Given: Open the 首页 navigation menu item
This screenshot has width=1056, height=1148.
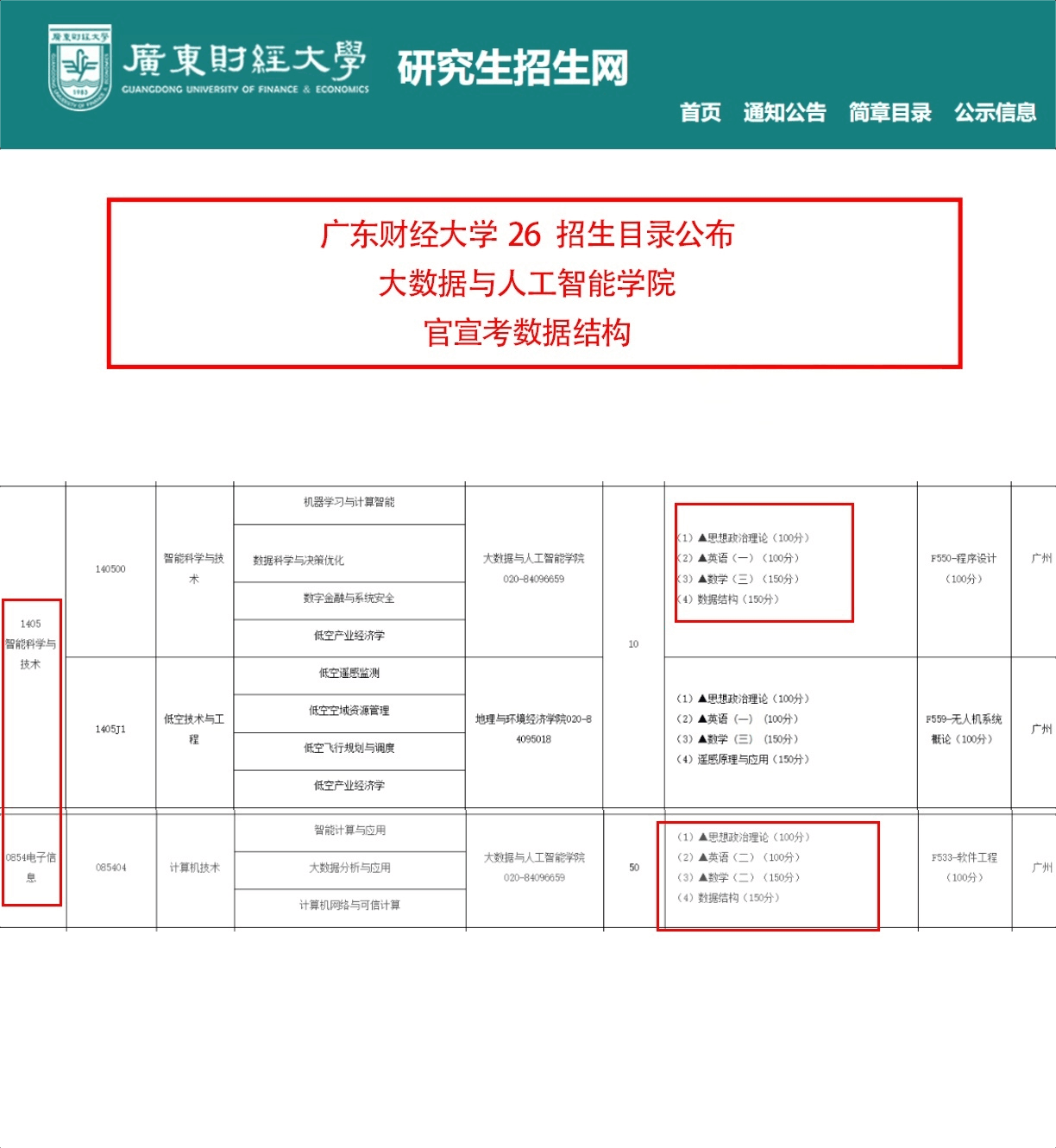Looking at the screenshot, I should coord(700,112).
